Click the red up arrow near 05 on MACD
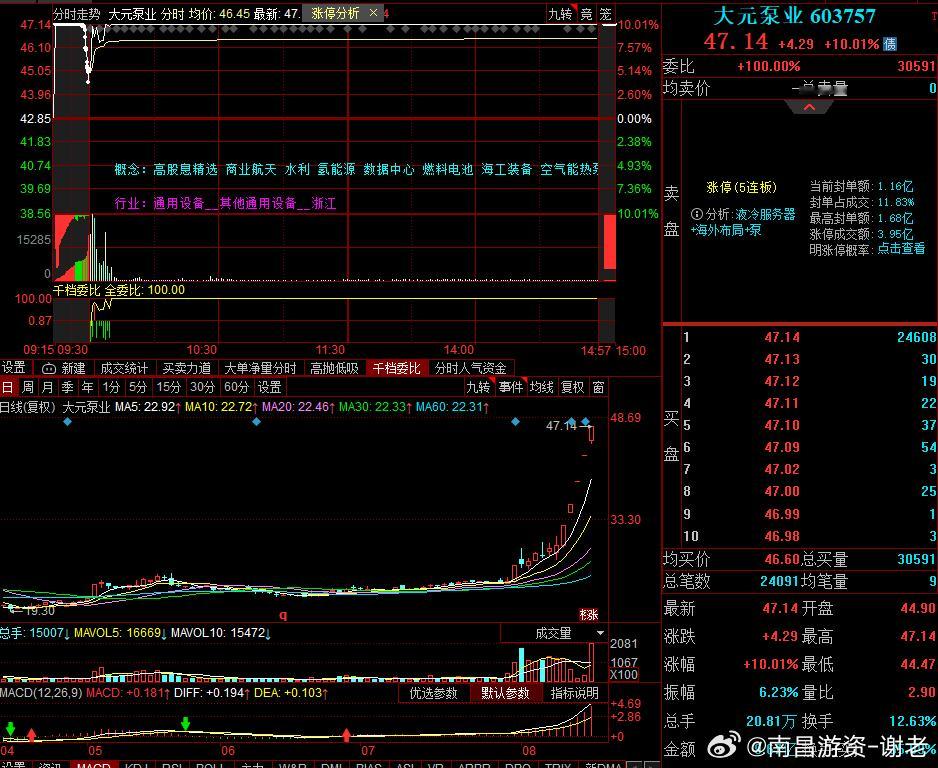 point(31,735)
